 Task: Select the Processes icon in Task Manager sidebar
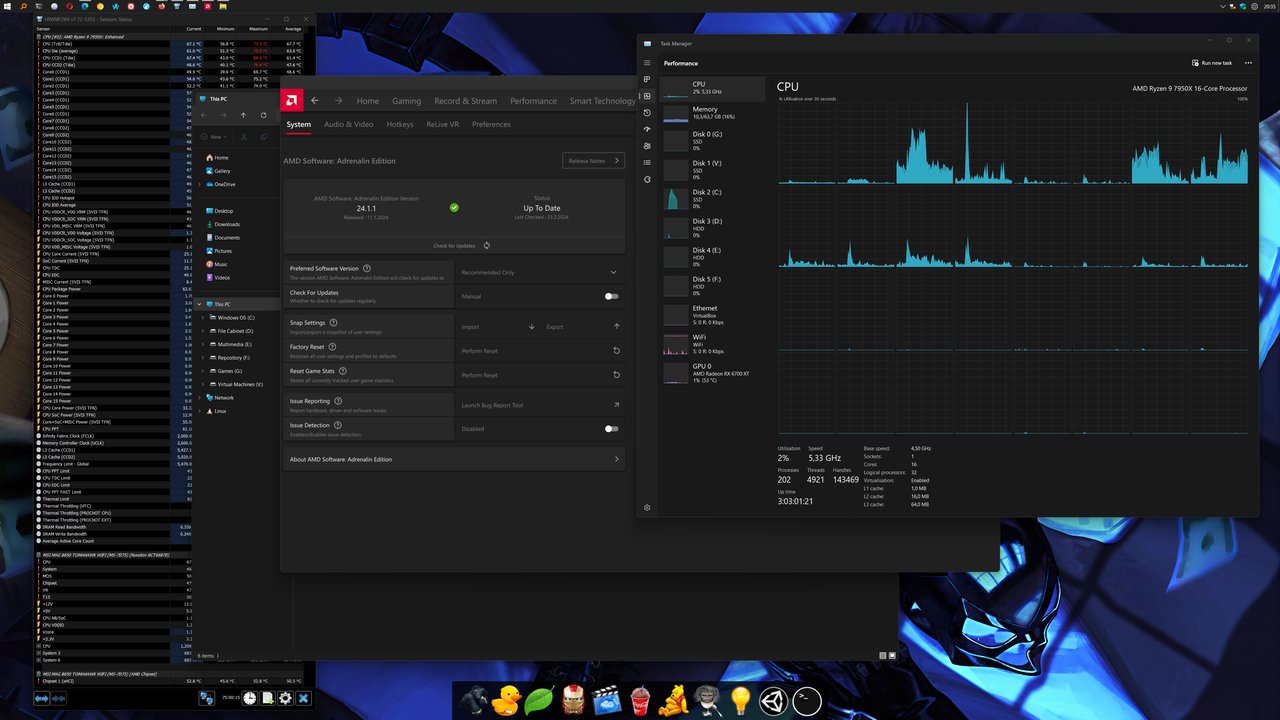[647, 79]
